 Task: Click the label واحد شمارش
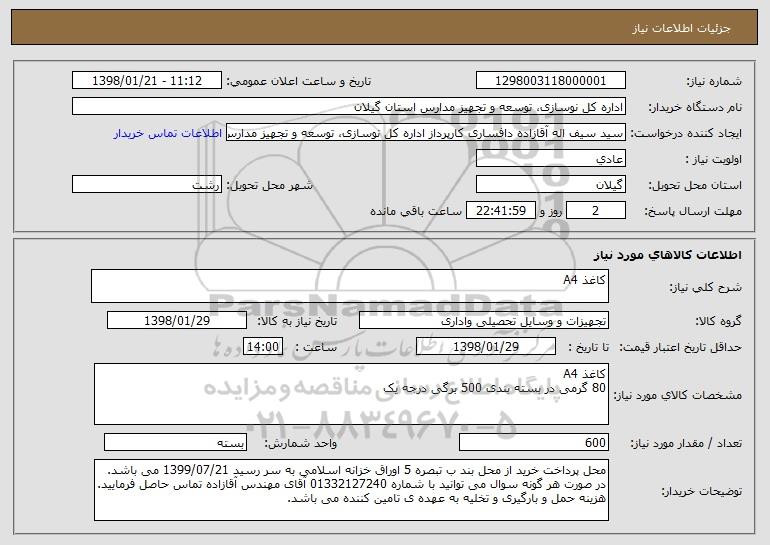(301, 443)
